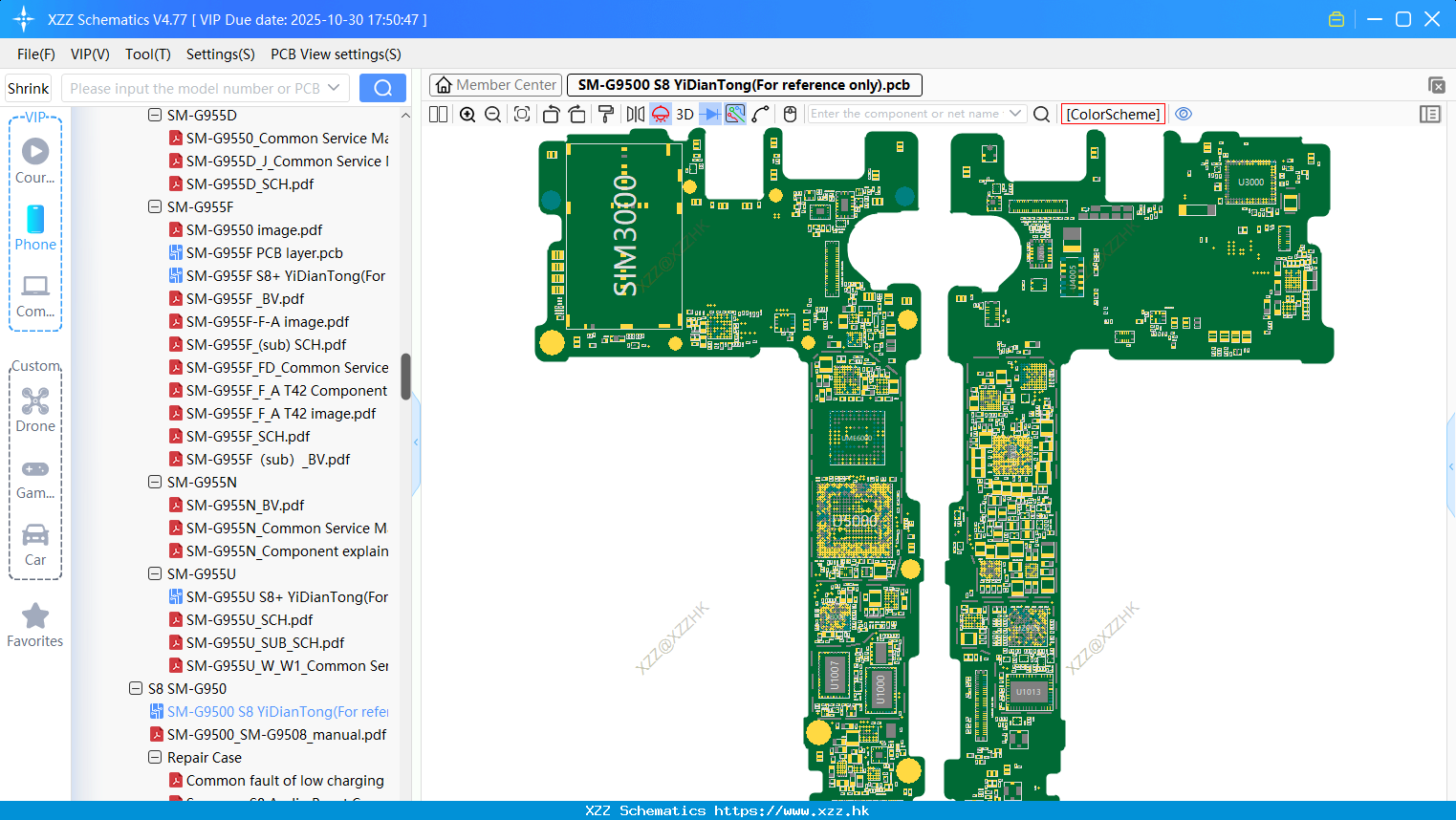Image resolution: width=1456 pixels, height=820 pixels.
Task: Open the Course section in sidebar
Action: (35, 162)
